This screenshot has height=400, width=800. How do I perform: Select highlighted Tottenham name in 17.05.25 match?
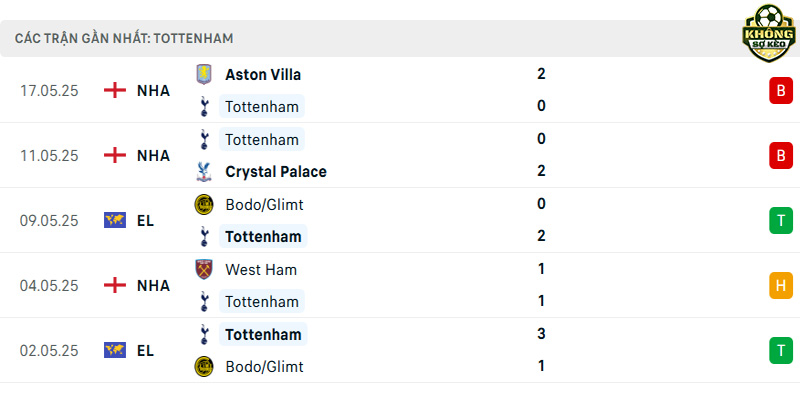(262, 107)
